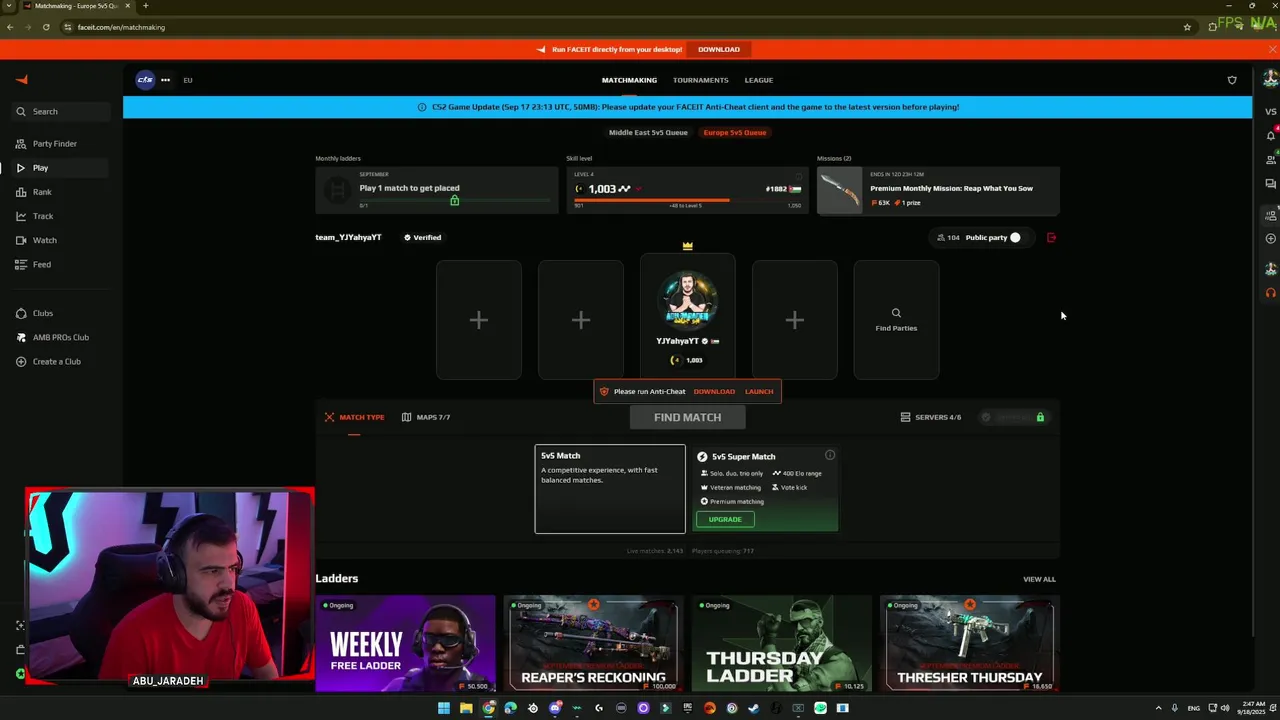Select the 5v5 Super Match card
Image resolution: width=1280 pixels, height=720 pixels.
(x=765, y=489)
